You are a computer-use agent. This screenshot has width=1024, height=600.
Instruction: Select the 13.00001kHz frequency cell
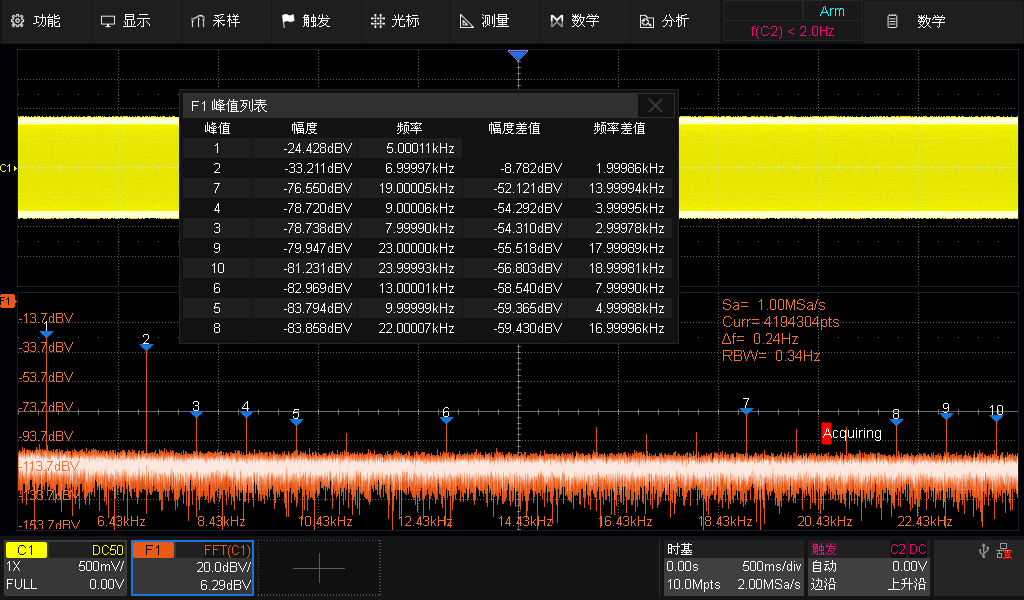point(410,288)
